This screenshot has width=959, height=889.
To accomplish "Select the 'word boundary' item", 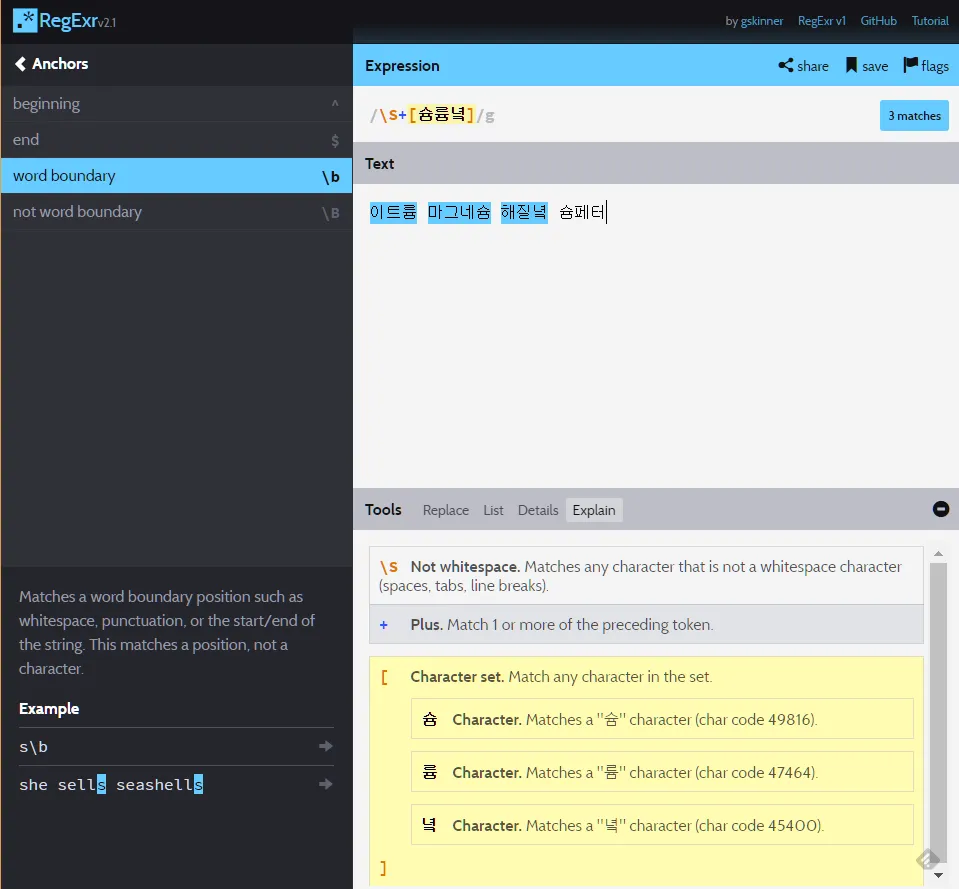I will 176,176.
